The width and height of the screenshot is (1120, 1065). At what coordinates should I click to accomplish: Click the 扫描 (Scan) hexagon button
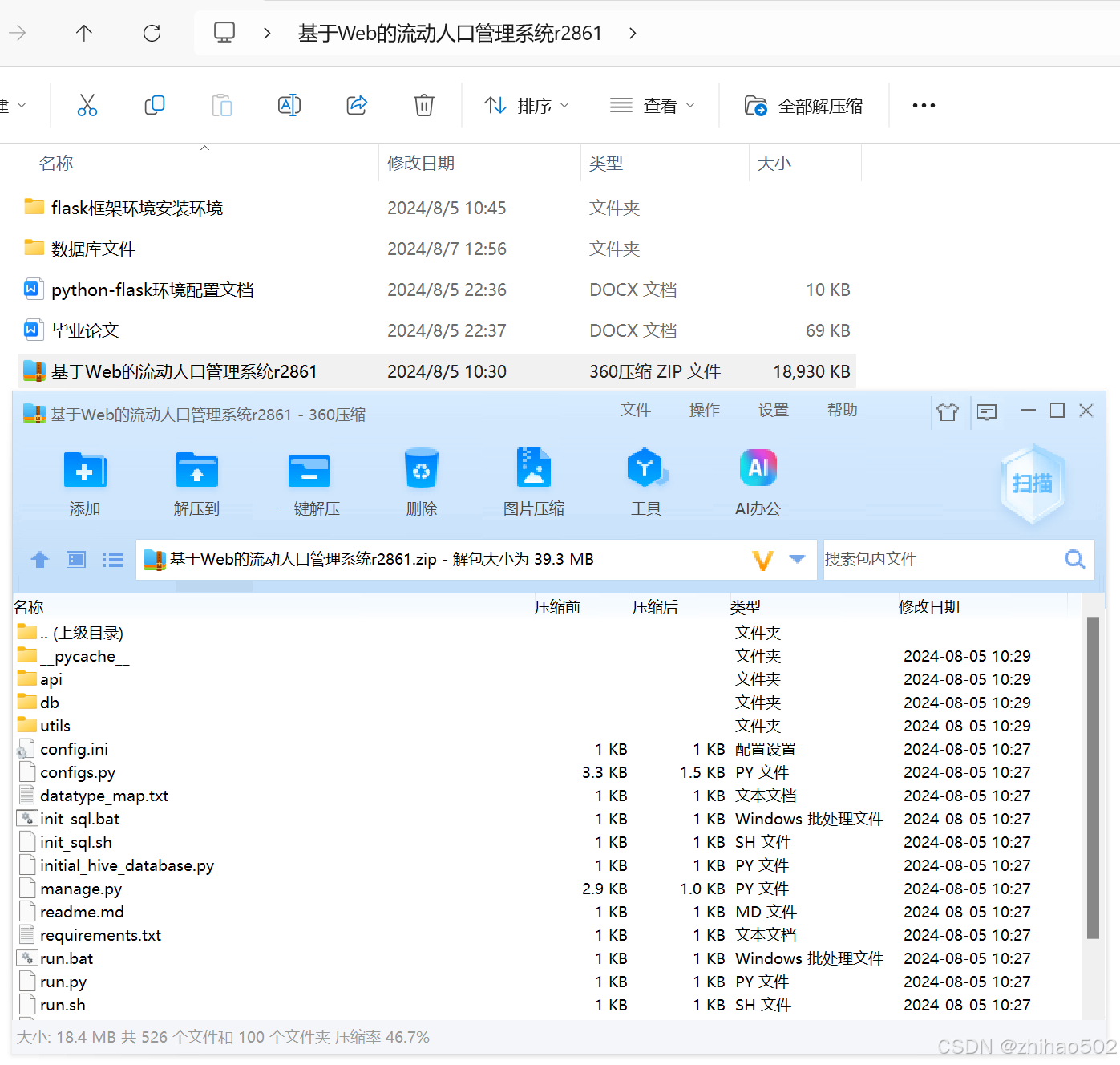point(1033,484)
